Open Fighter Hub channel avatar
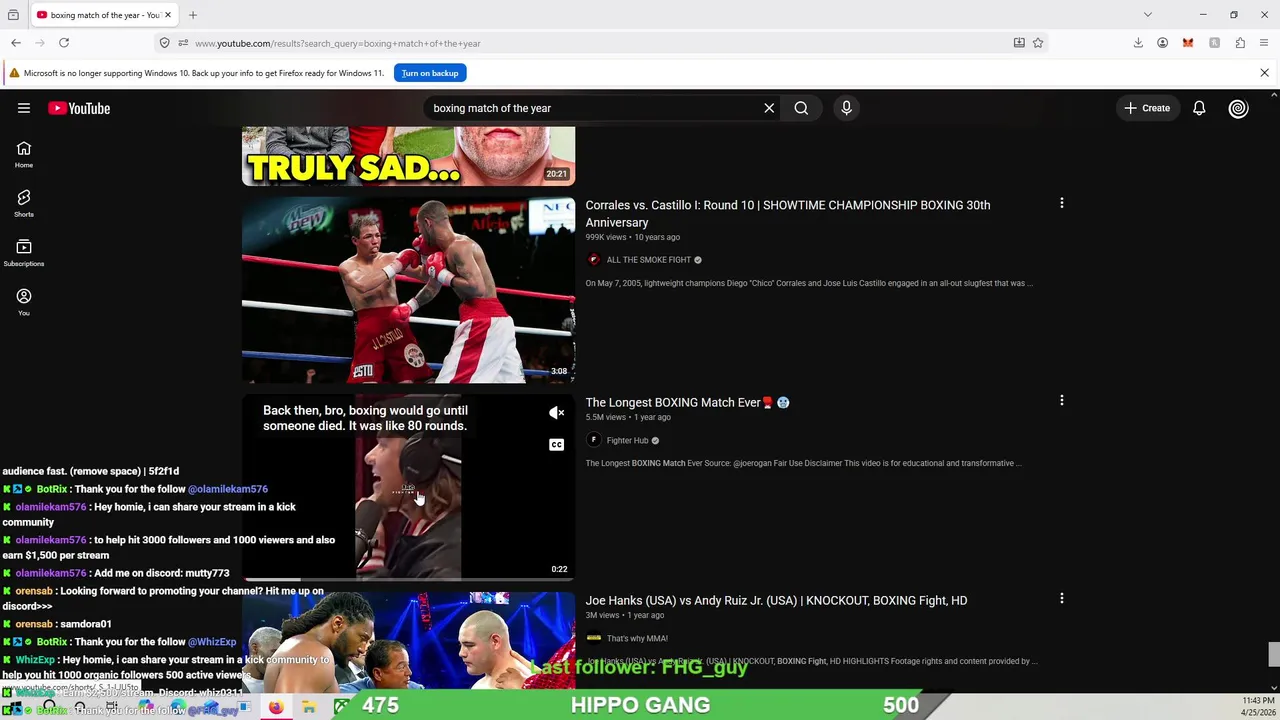 point(593,440)
